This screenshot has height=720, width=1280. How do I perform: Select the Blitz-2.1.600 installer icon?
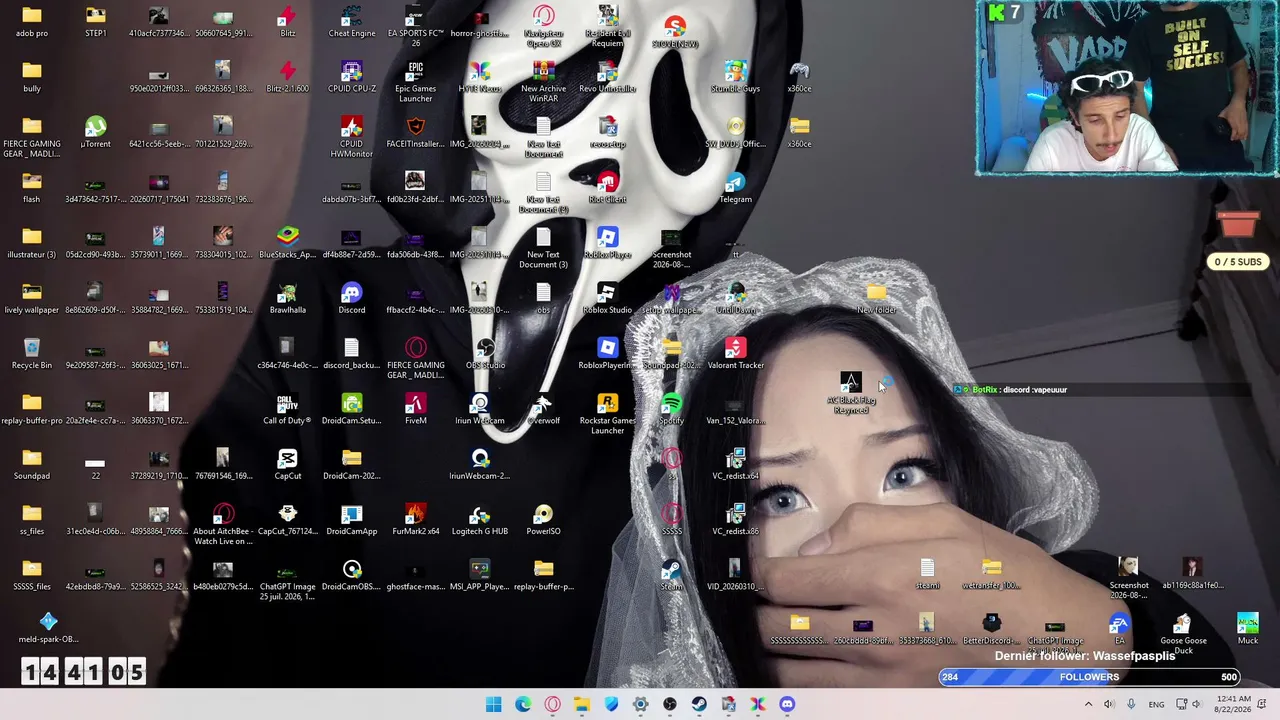click(287, 77)
